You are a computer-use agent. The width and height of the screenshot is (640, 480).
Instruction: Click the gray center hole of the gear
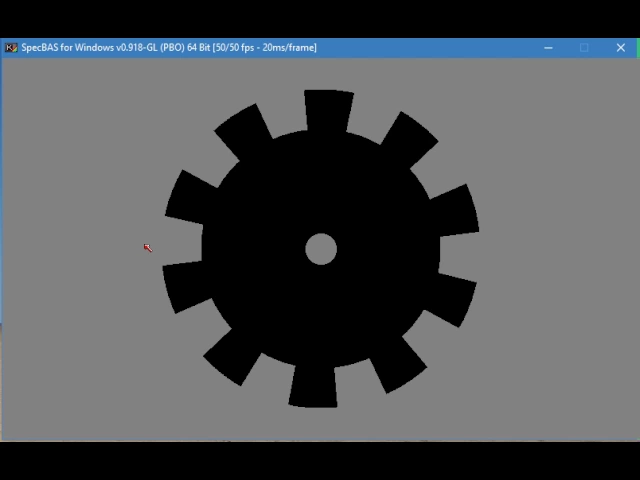(321, 249)
